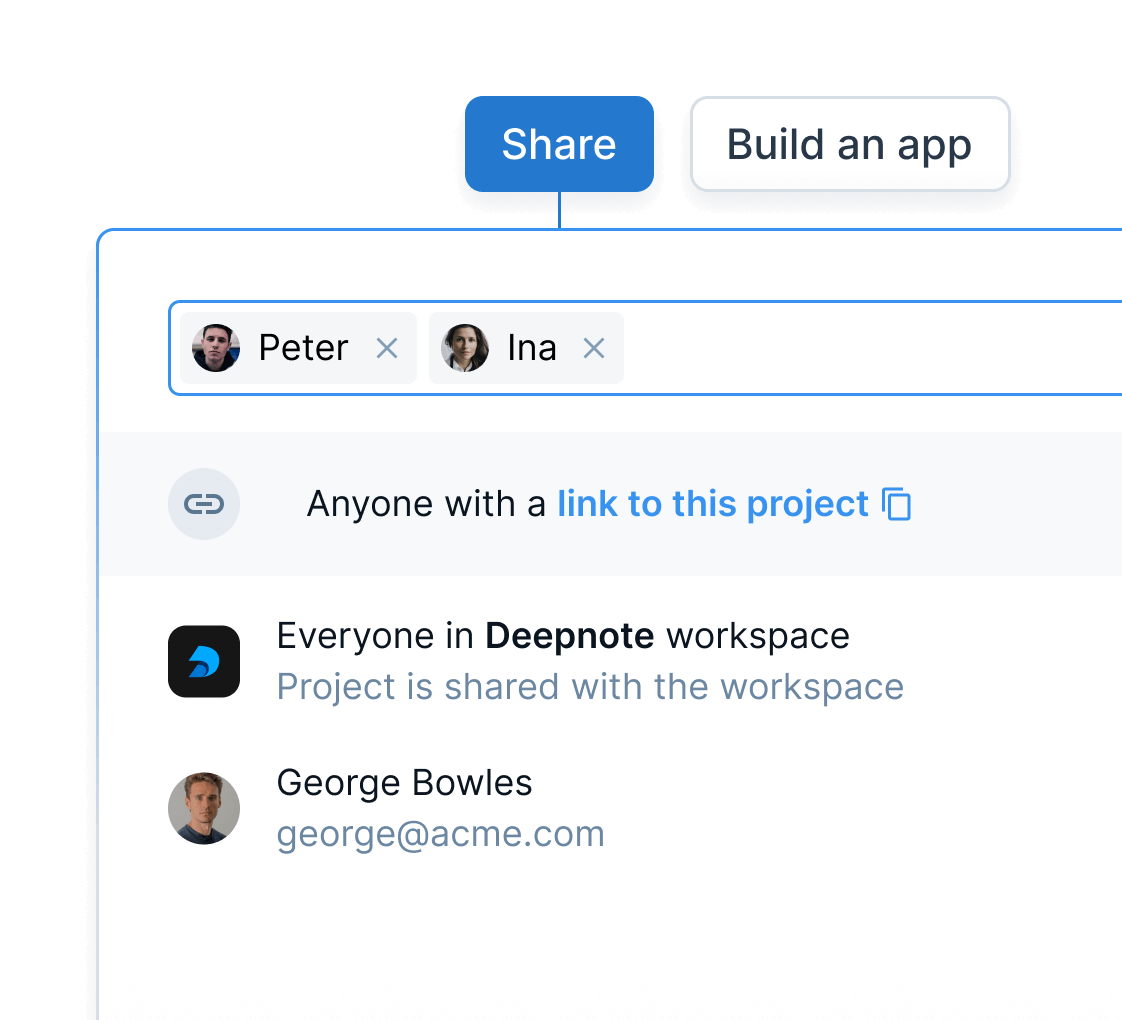
Task: Click George Bowles' profile avatar
Action: point(204,808)
